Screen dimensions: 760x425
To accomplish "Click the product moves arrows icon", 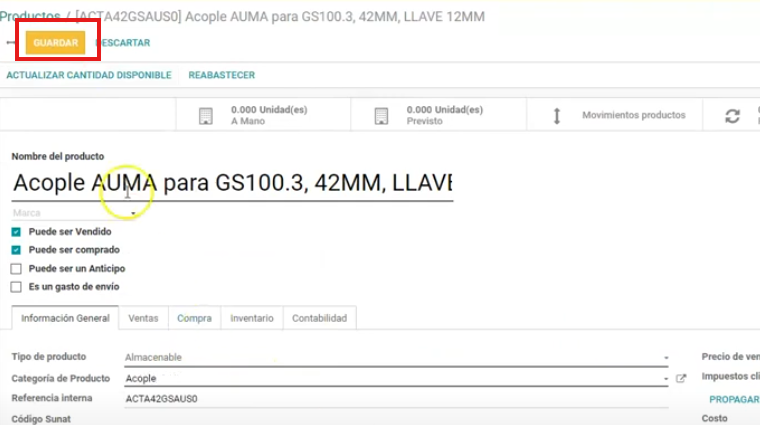I will click(557, 116).
